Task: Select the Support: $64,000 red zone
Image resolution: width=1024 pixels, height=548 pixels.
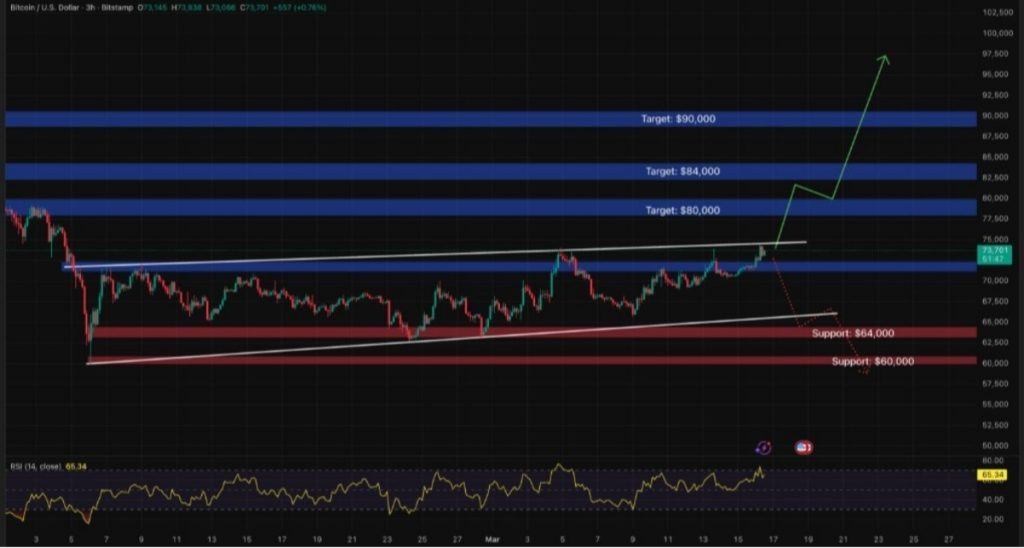Action: tap(536, 333)
